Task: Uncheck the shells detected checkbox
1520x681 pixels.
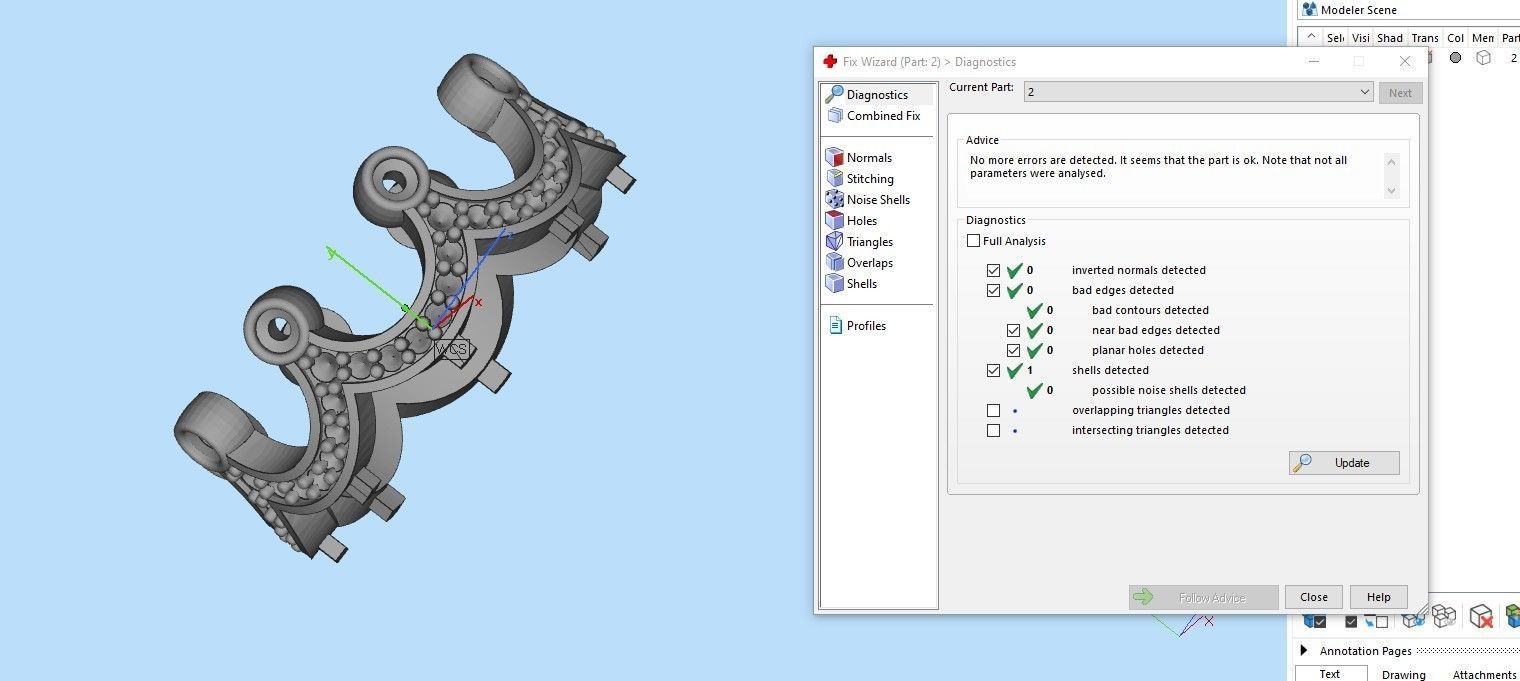Action: click(993, 370)
